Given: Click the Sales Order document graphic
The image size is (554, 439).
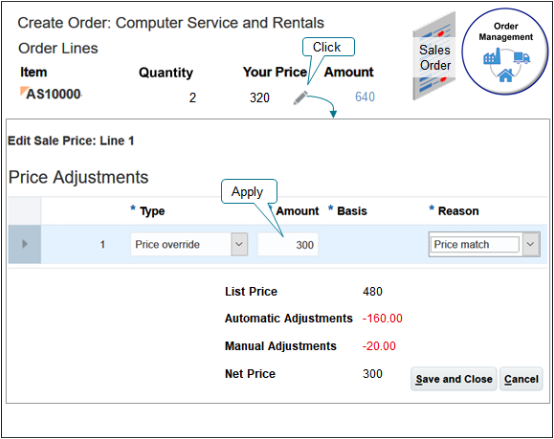Looking at the screenshot, I should click(x=434, y=57).
